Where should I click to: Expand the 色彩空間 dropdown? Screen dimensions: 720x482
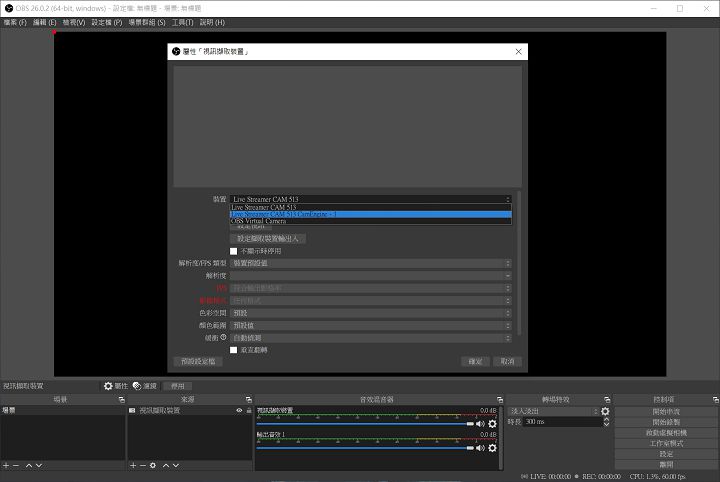click(370, 313)
